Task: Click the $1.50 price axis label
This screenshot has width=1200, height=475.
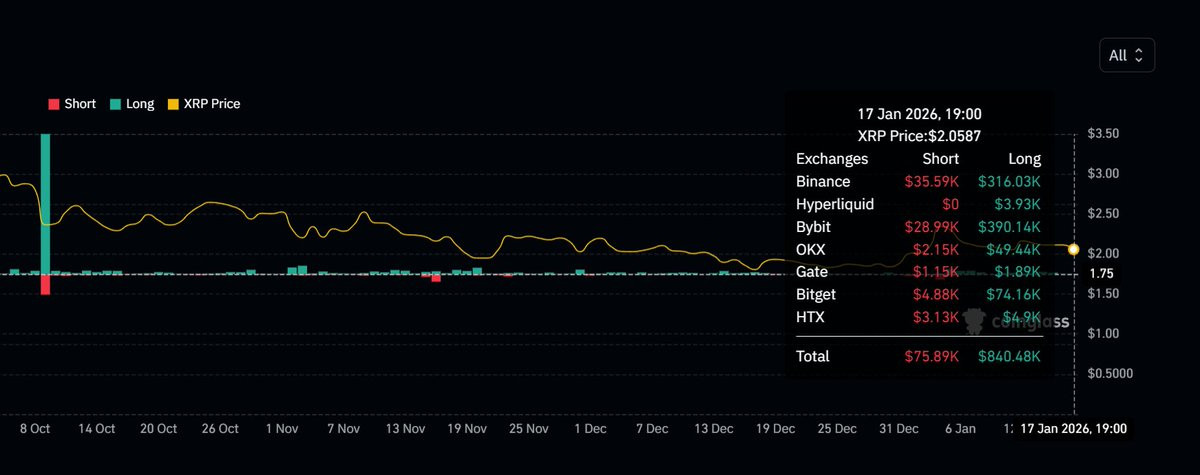Action: coord(1104,293)
